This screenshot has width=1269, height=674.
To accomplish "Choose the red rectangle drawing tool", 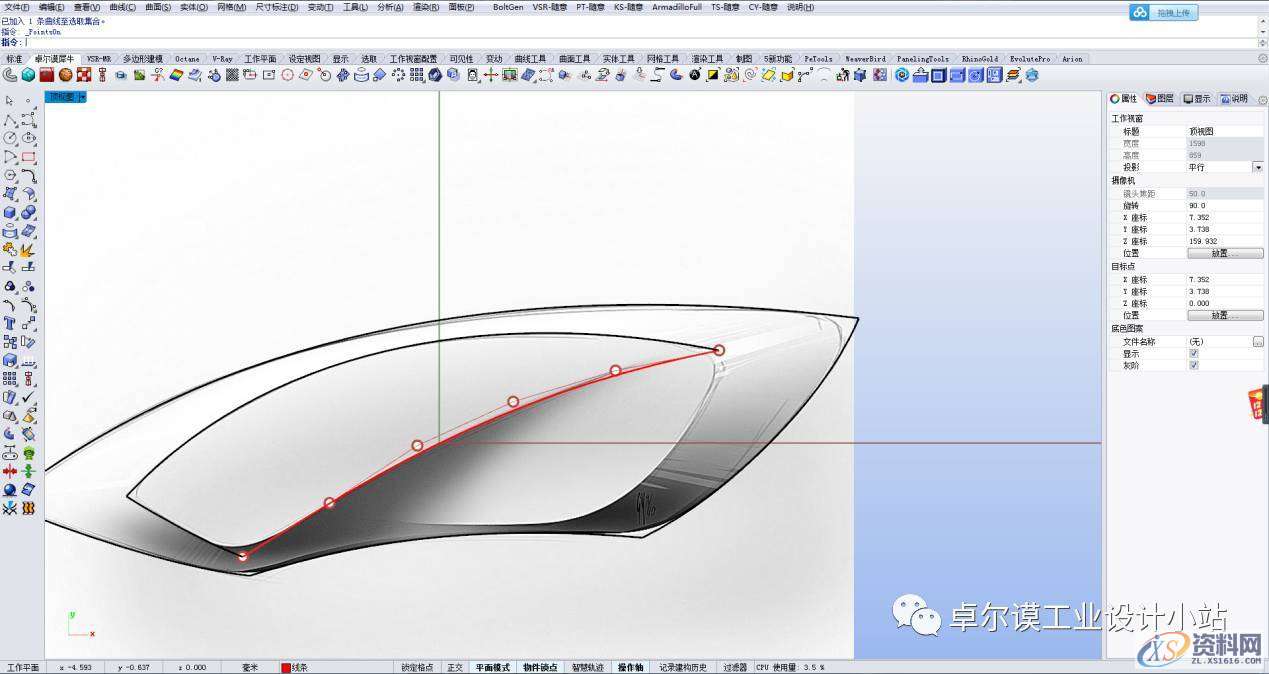I will click(28, 157).
